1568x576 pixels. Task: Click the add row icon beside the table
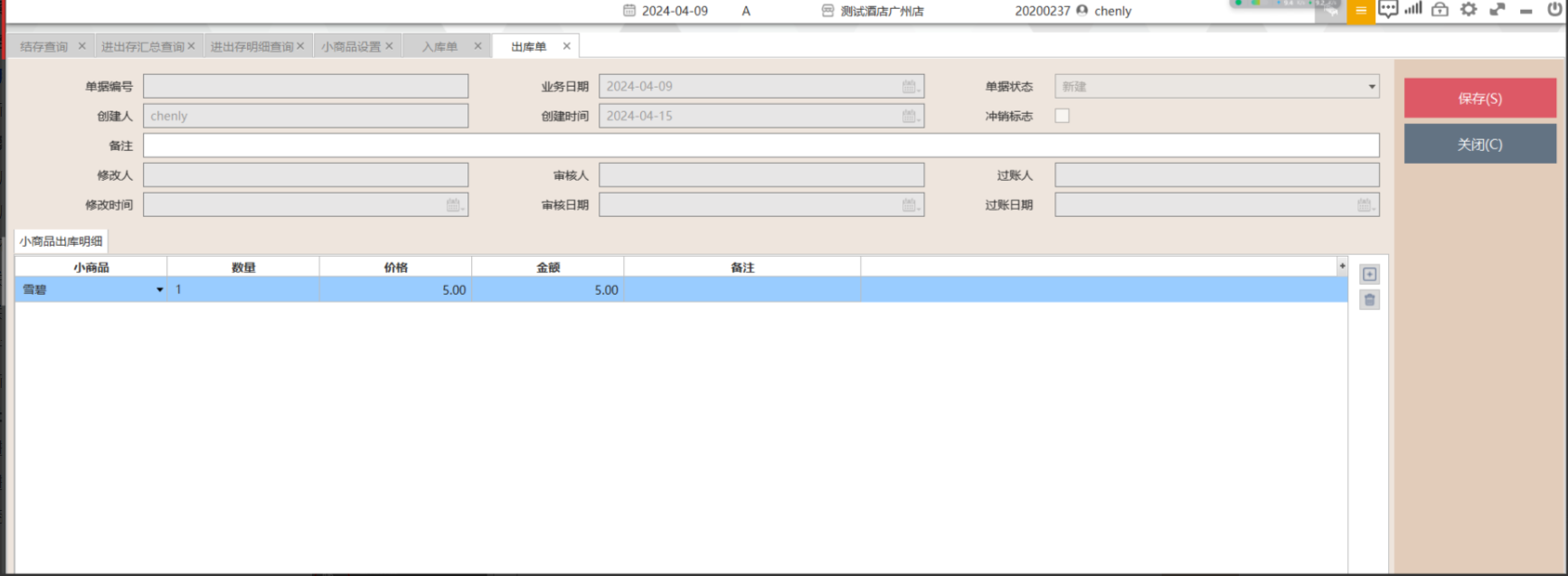[1369, 274]
